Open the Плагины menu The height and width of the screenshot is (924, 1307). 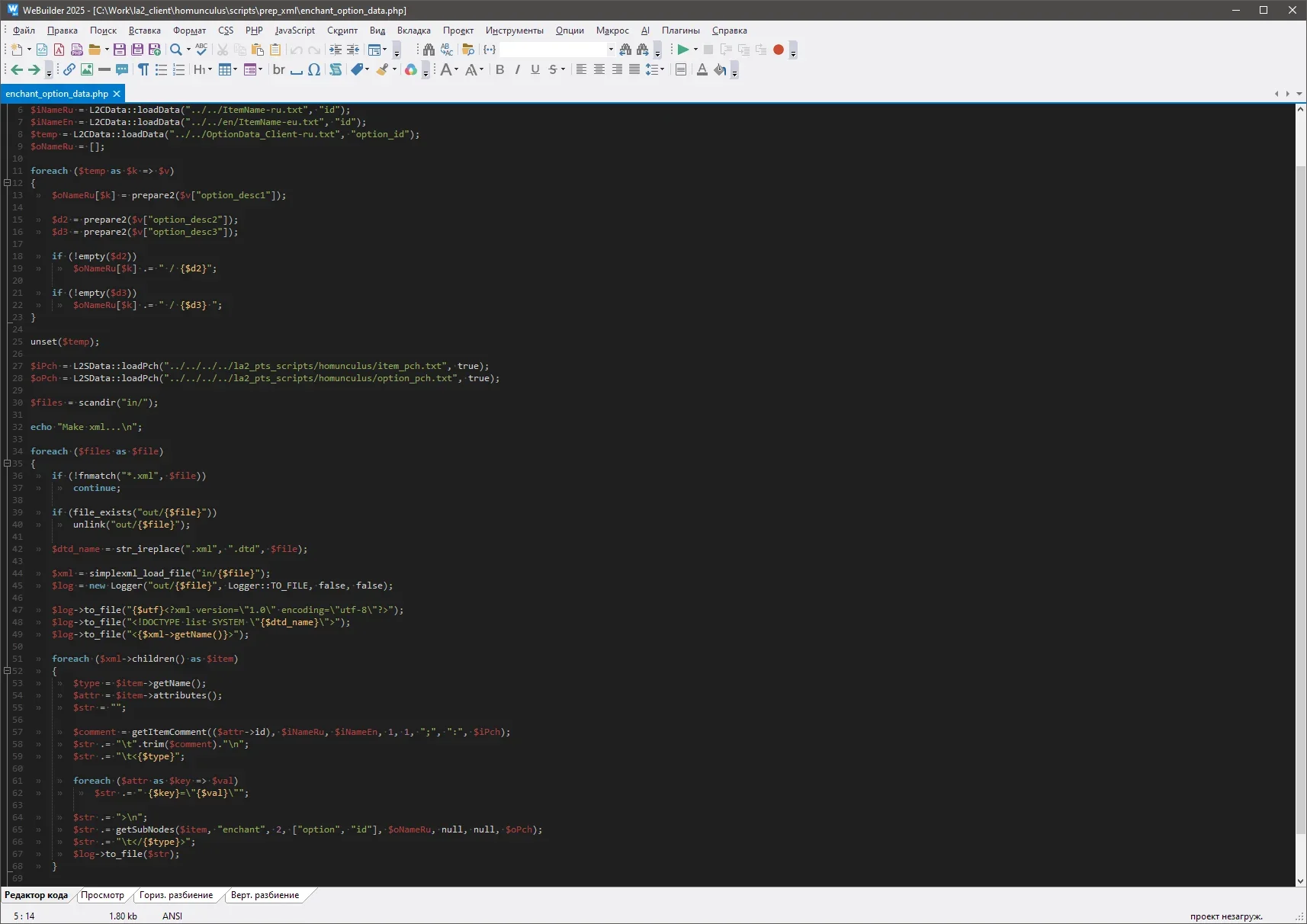[681, 30]
